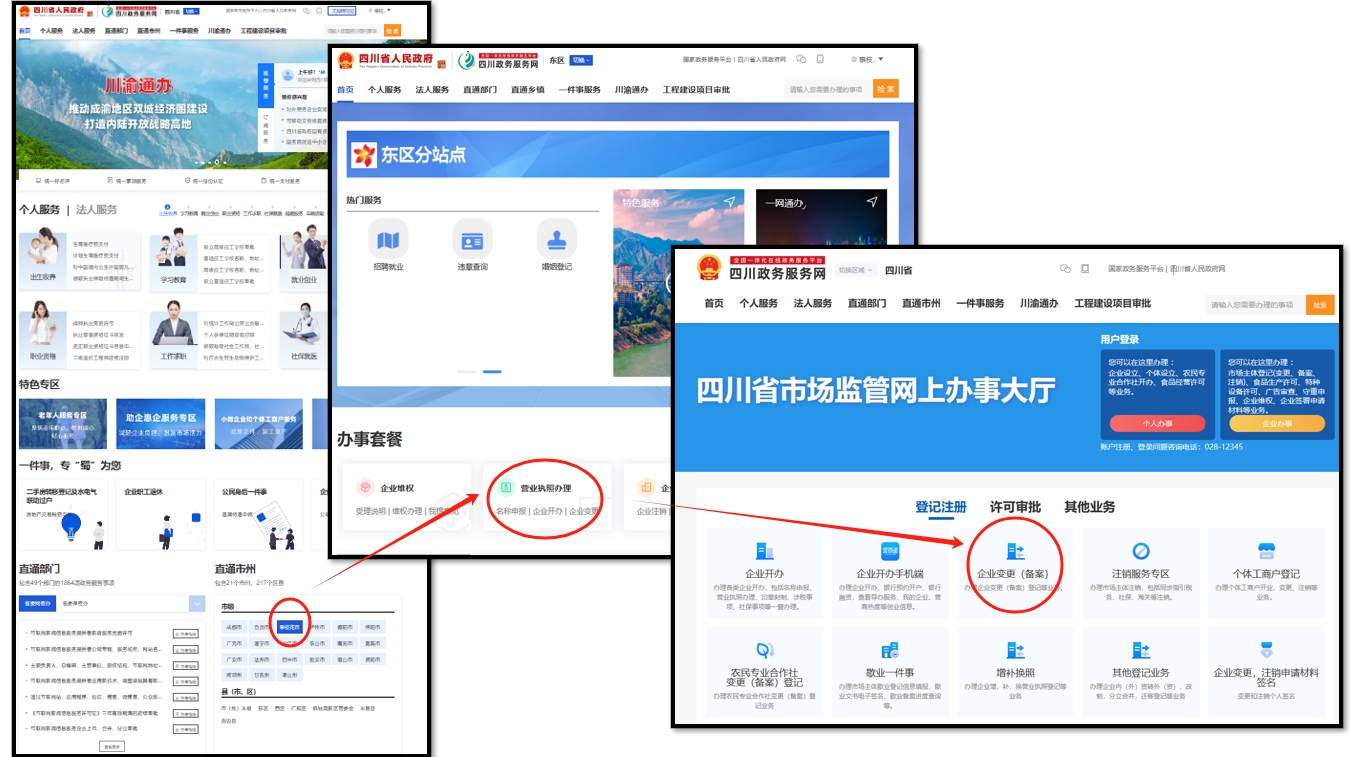Click the mobile phone icon in 市场监管 header
1350x757 pixels.
1085,269
